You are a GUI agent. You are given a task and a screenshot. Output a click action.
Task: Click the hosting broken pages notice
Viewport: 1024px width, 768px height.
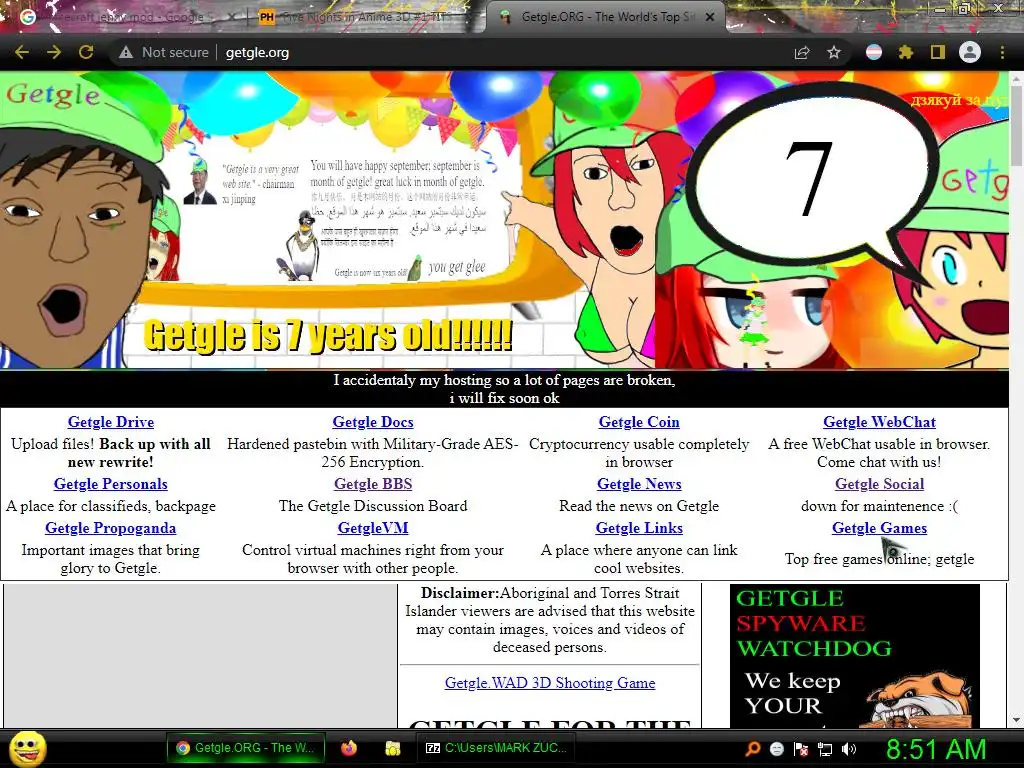pos(504,389)
